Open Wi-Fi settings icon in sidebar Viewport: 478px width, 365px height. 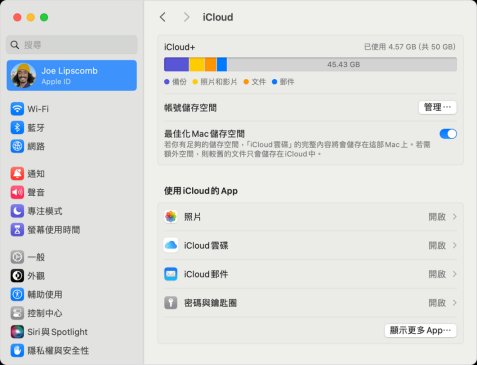pyautogui.click(x=17, y=109)
